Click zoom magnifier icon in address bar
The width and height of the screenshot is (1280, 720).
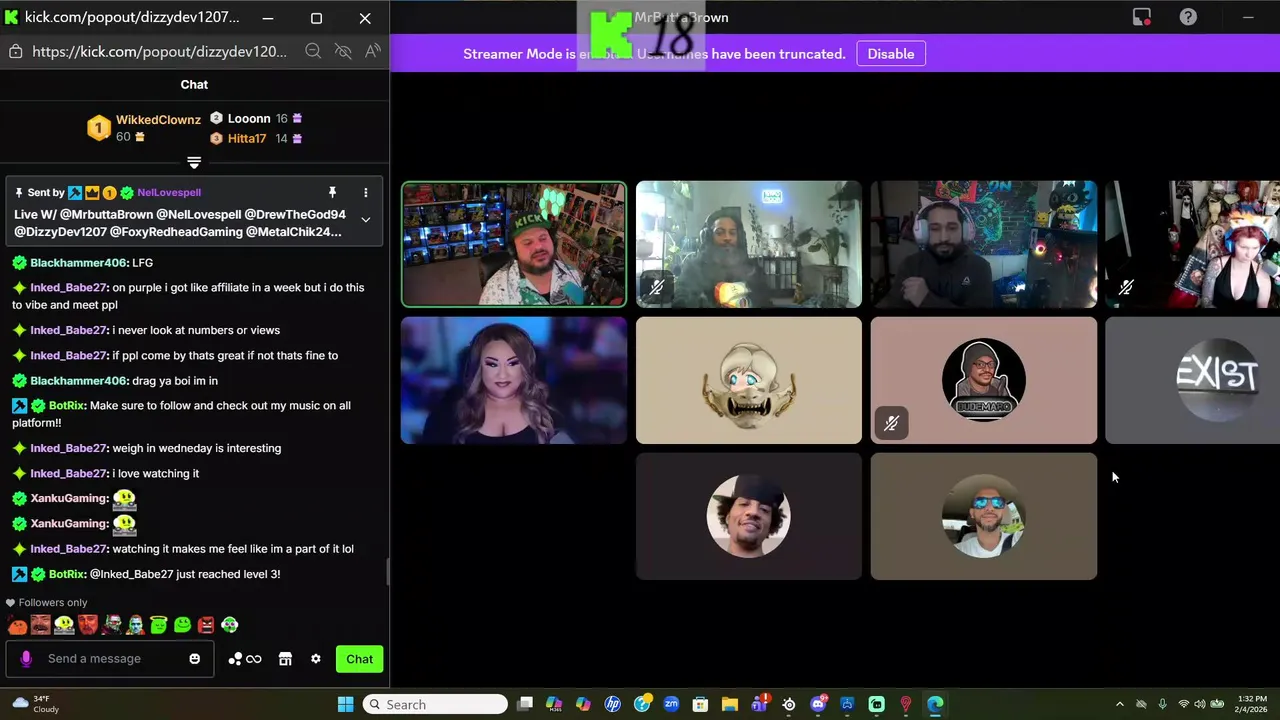click(x=313, y=51)
